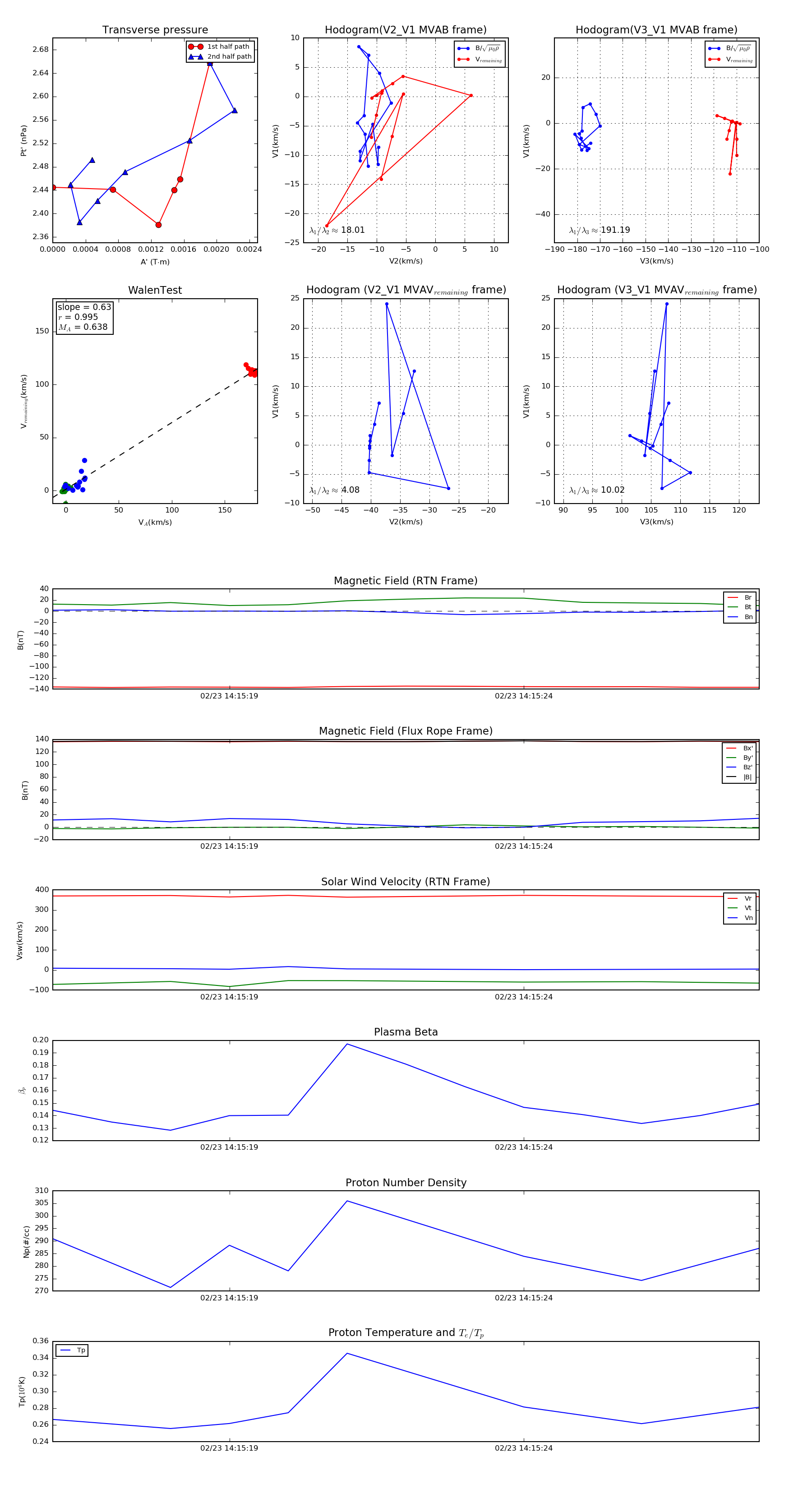Click the 'Bn' legend entry
Viewport: 812px width, 1489px height.
740,617
